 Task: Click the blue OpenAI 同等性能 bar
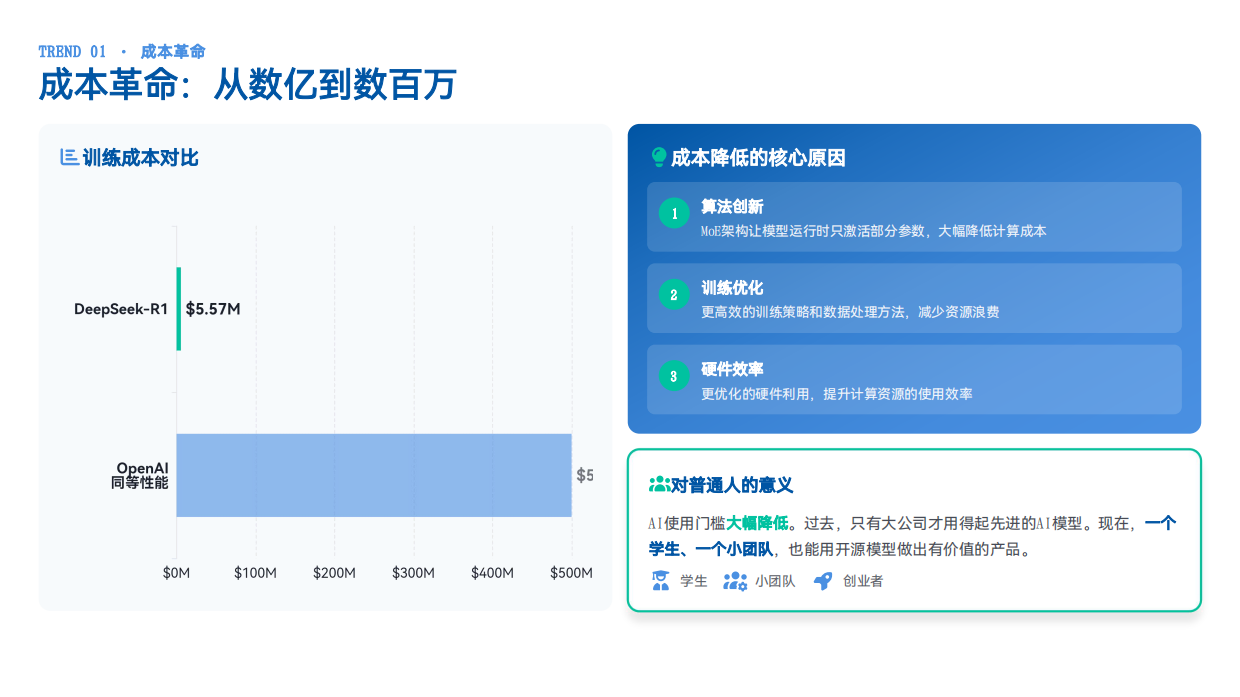coord(374,474)
